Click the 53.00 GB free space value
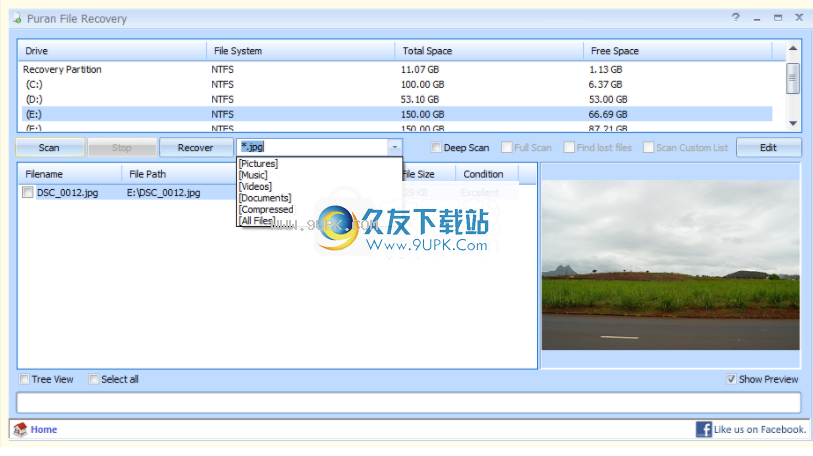Viewport: 813px width, 456px height. pos(608,99)
